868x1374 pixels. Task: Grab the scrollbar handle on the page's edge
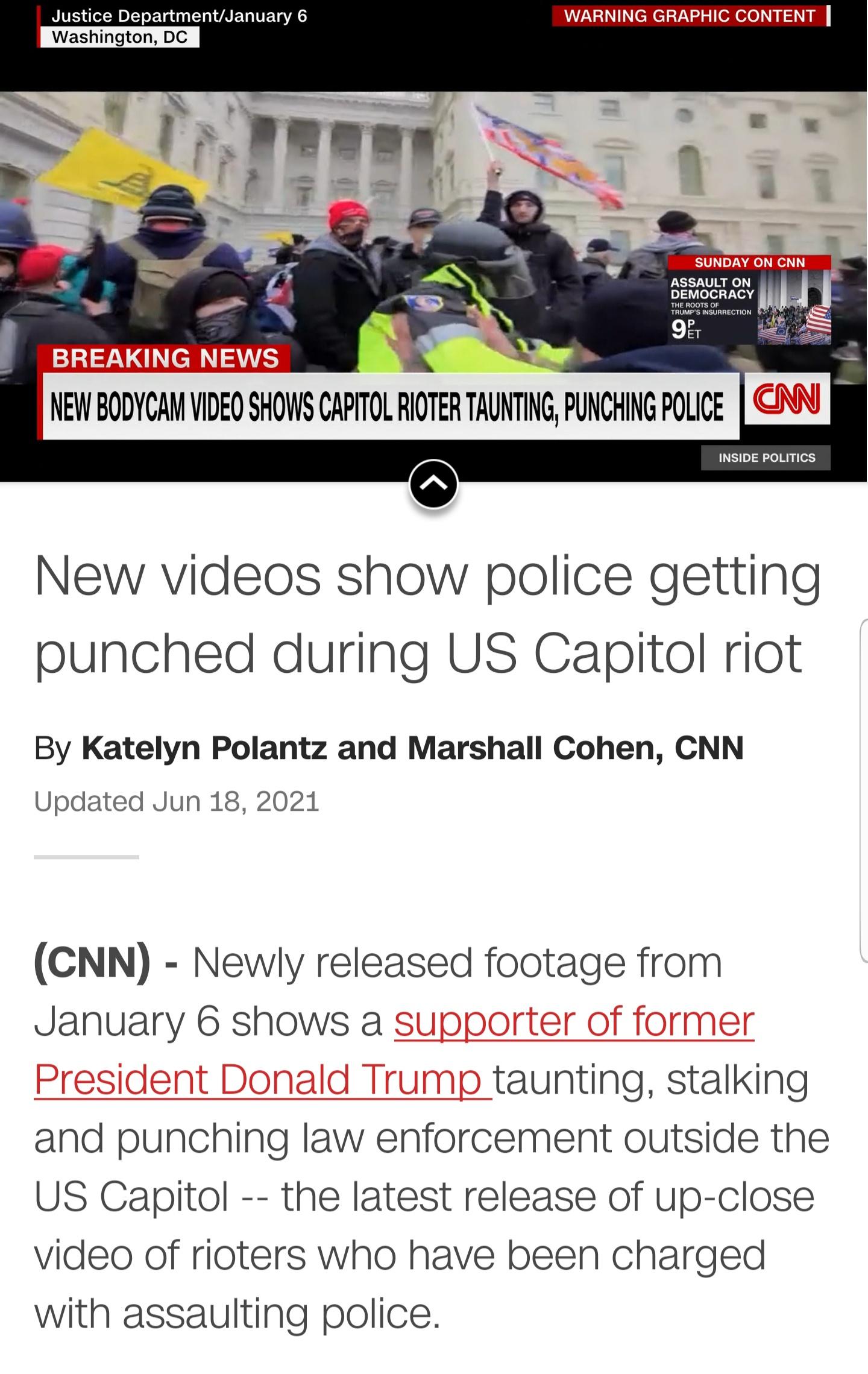(x=863, y=790)
